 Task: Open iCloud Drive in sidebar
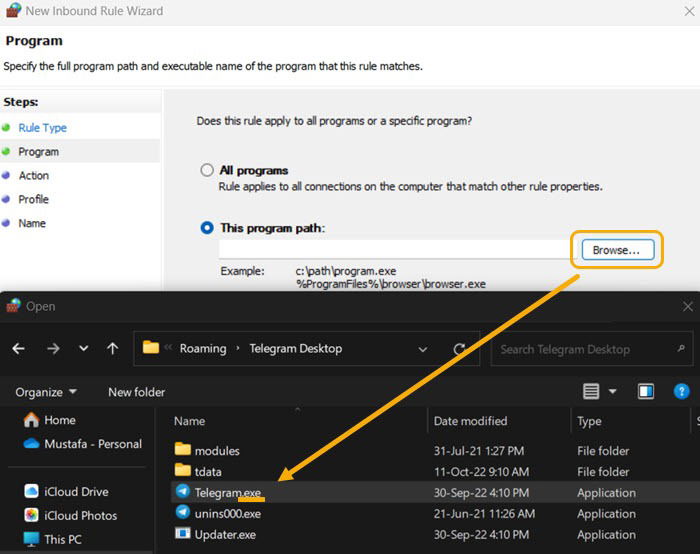click(x=66, y=492)
